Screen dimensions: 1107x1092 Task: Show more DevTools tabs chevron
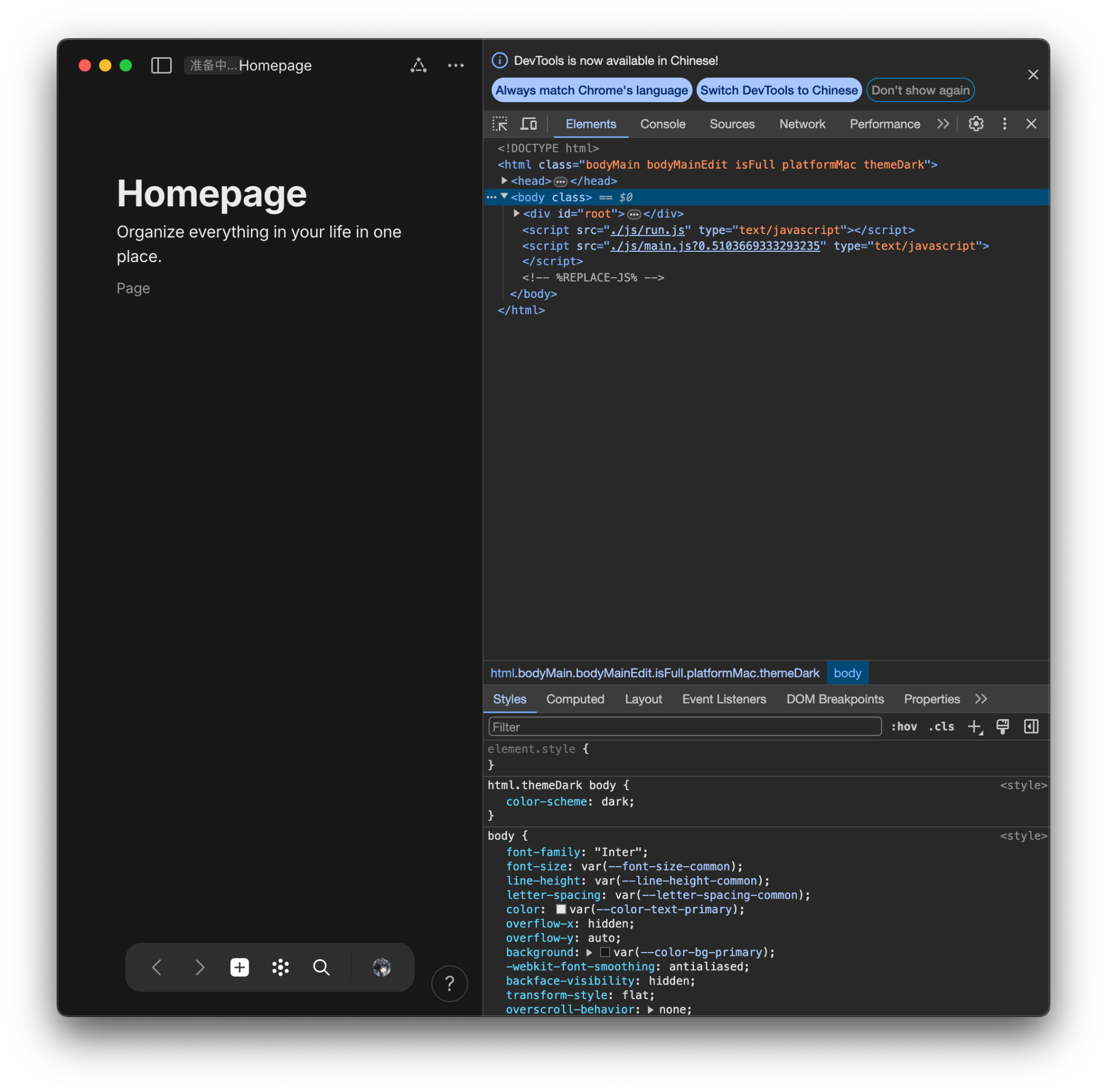[943, 124]
